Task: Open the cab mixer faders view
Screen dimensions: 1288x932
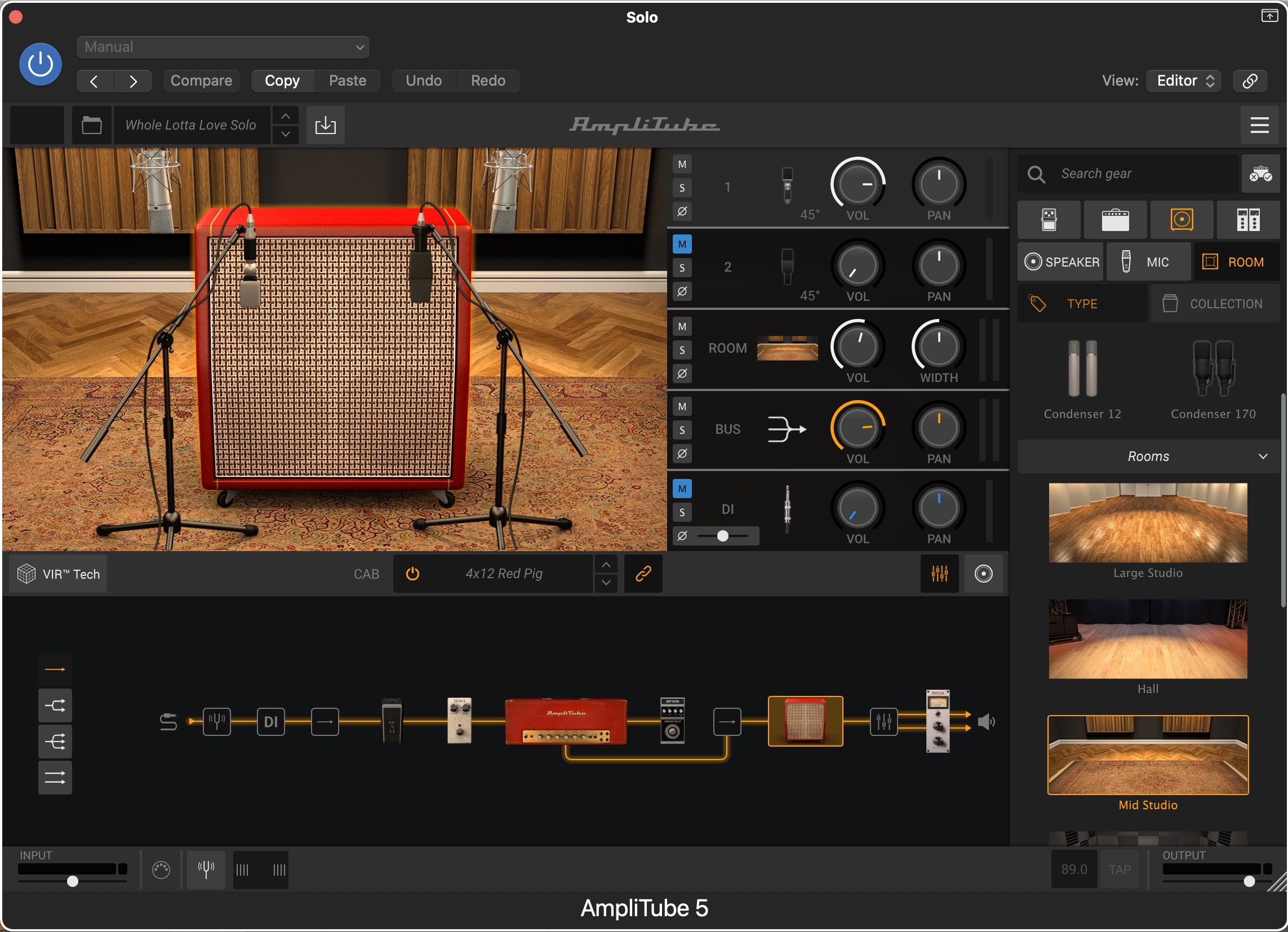Action: point(939,574)
